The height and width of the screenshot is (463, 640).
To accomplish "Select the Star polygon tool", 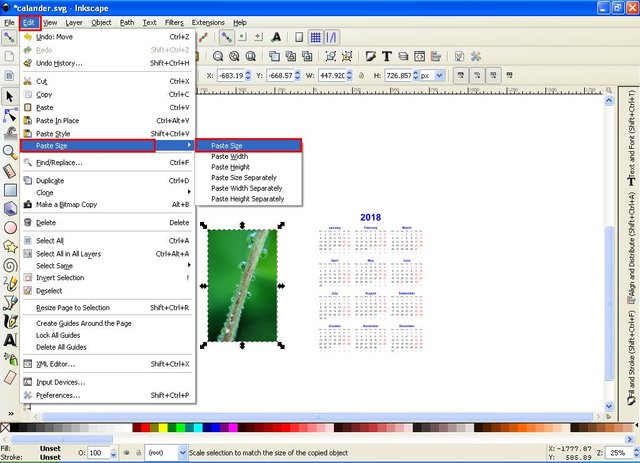I will (10, 246).
